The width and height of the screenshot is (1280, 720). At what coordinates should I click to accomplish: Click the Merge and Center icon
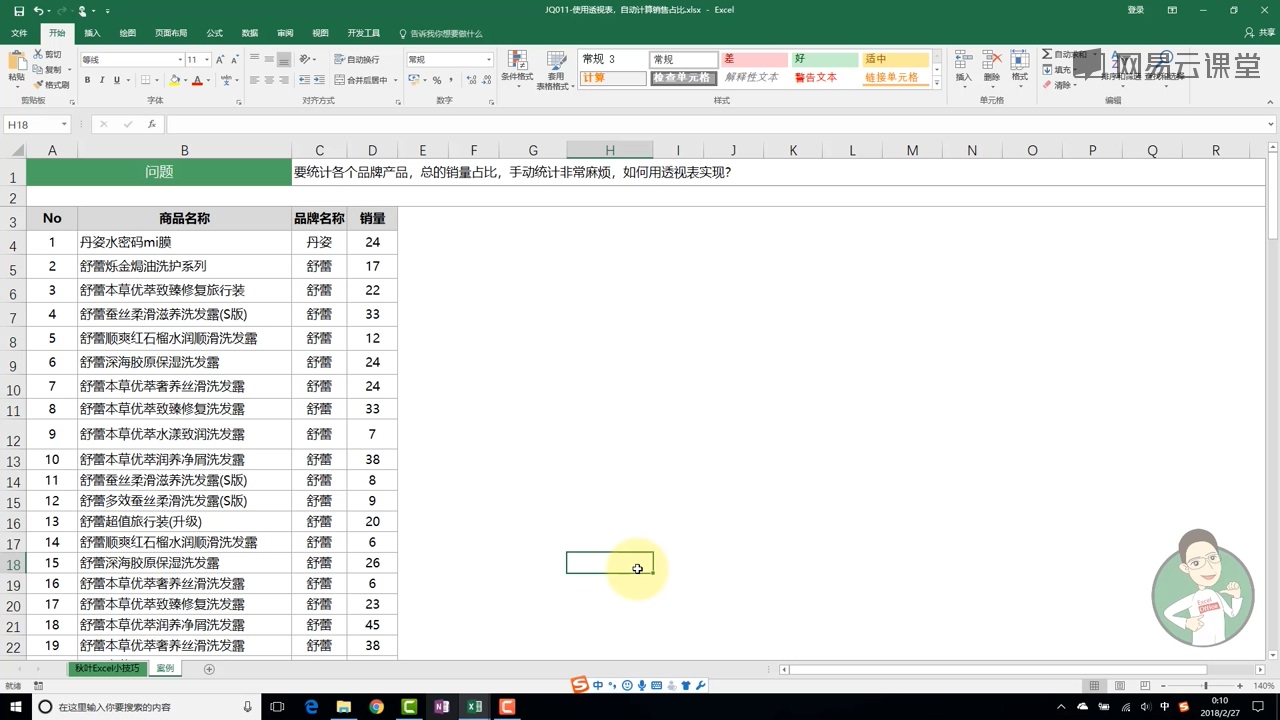click(x=340, y=80)
